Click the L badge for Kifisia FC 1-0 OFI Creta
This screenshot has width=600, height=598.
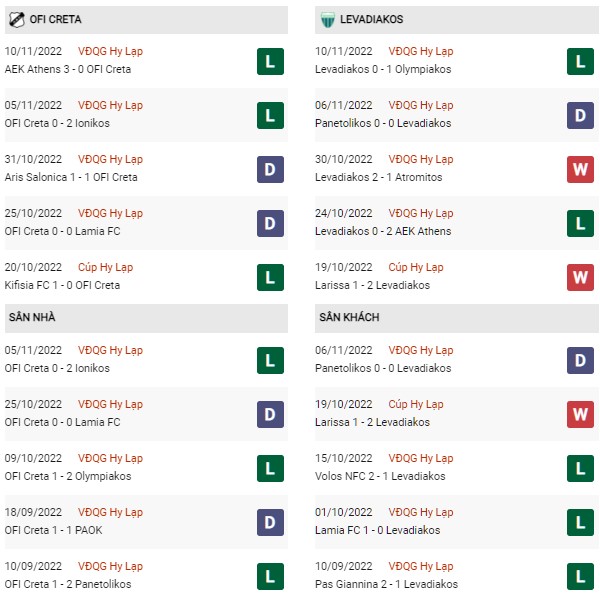coord(270,277)
